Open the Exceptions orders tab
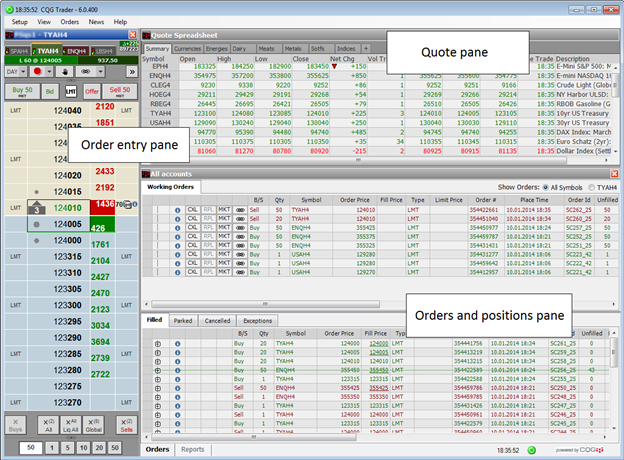The height and width of the screenshot is (460, 624). pos(257,321)
